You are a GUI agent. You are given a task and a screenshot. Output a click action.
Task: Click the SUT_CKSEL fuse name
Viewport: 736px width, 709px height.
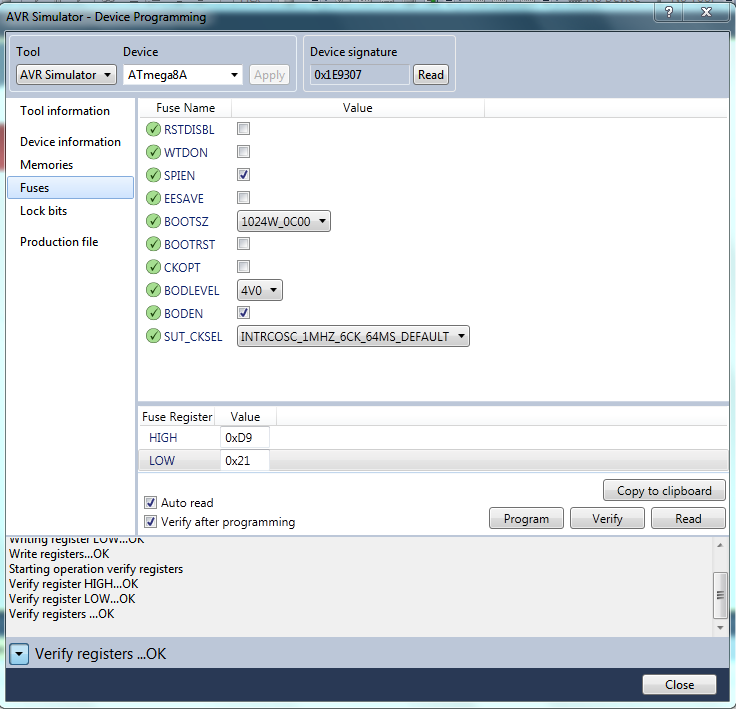[x=193, y=337]
